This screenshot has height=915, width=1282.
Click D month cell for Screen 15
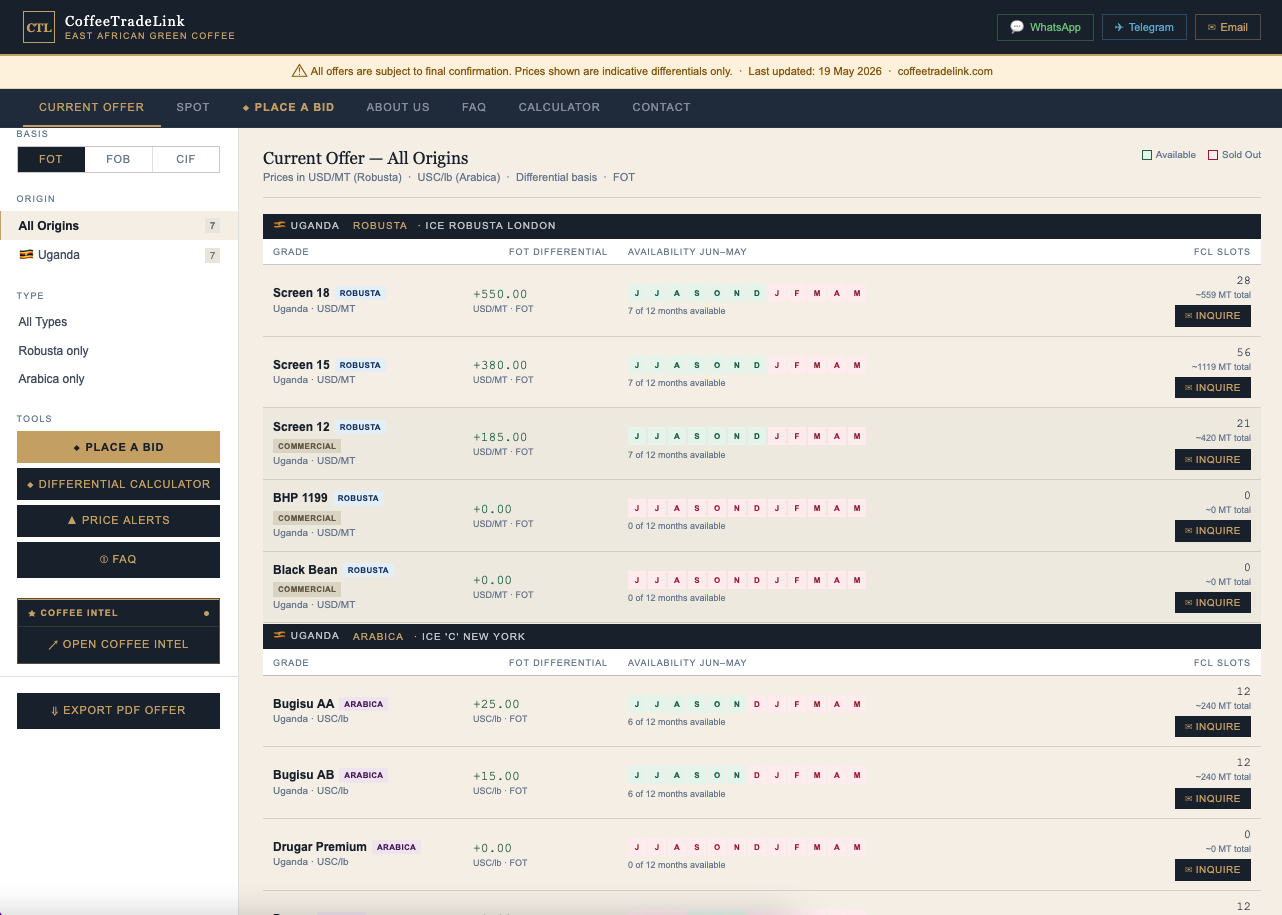coord(757,365)
